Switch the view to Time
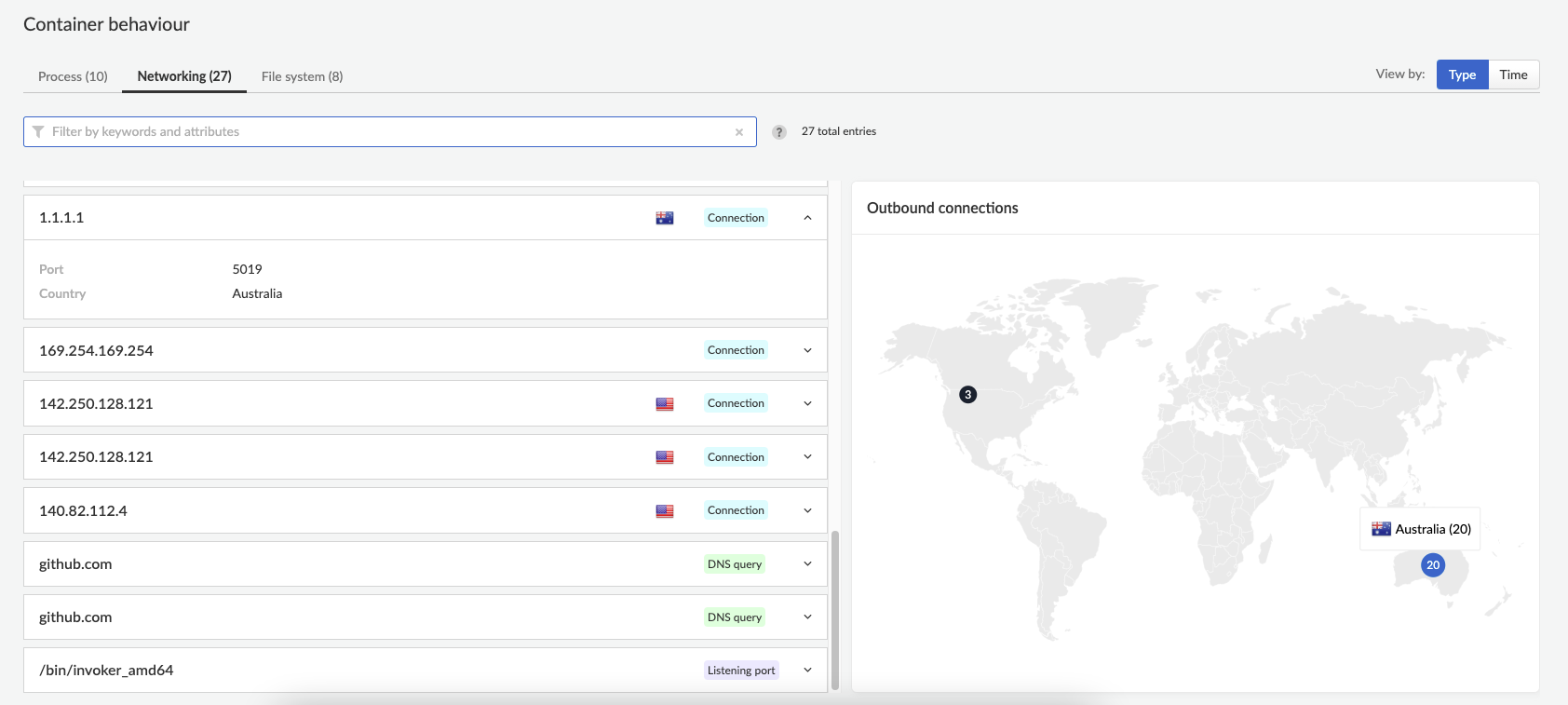1568x705 pixels. click(x=1513, y=75)
